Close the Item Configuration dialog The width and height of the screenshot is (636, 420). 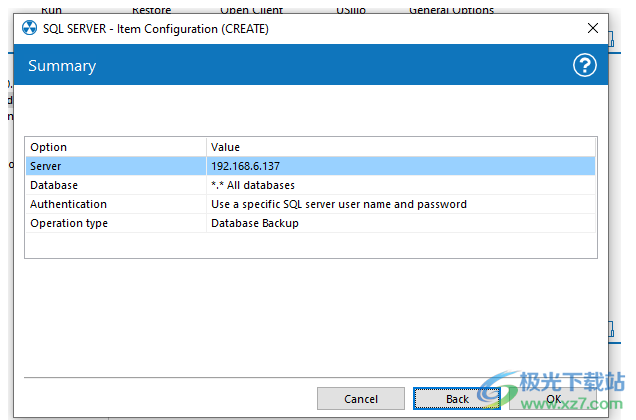[x=593, y=28]
